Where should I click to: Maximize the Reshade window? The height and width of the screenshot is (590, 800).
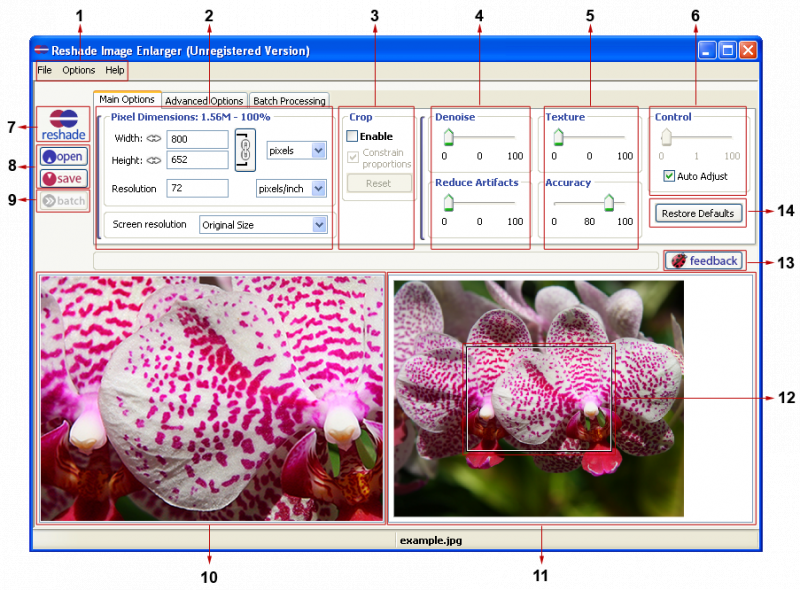click(x=728, y=50)
